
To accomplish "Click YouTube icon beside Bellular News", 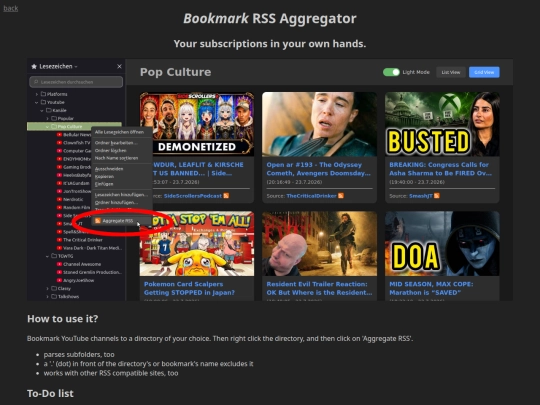I will [x=59, y=135].
